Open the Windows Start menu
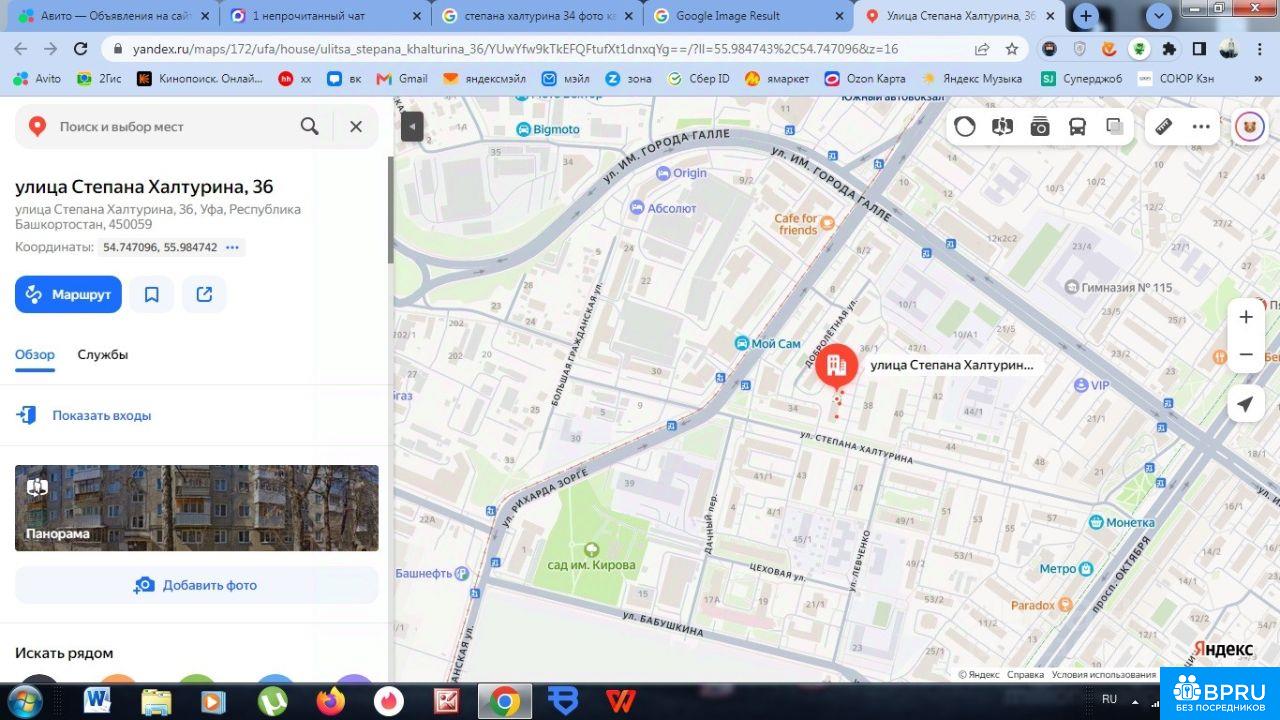Image resolution: width=1280 pixels, height=720 pixels. pyautogui.click(x=23, y=701)
